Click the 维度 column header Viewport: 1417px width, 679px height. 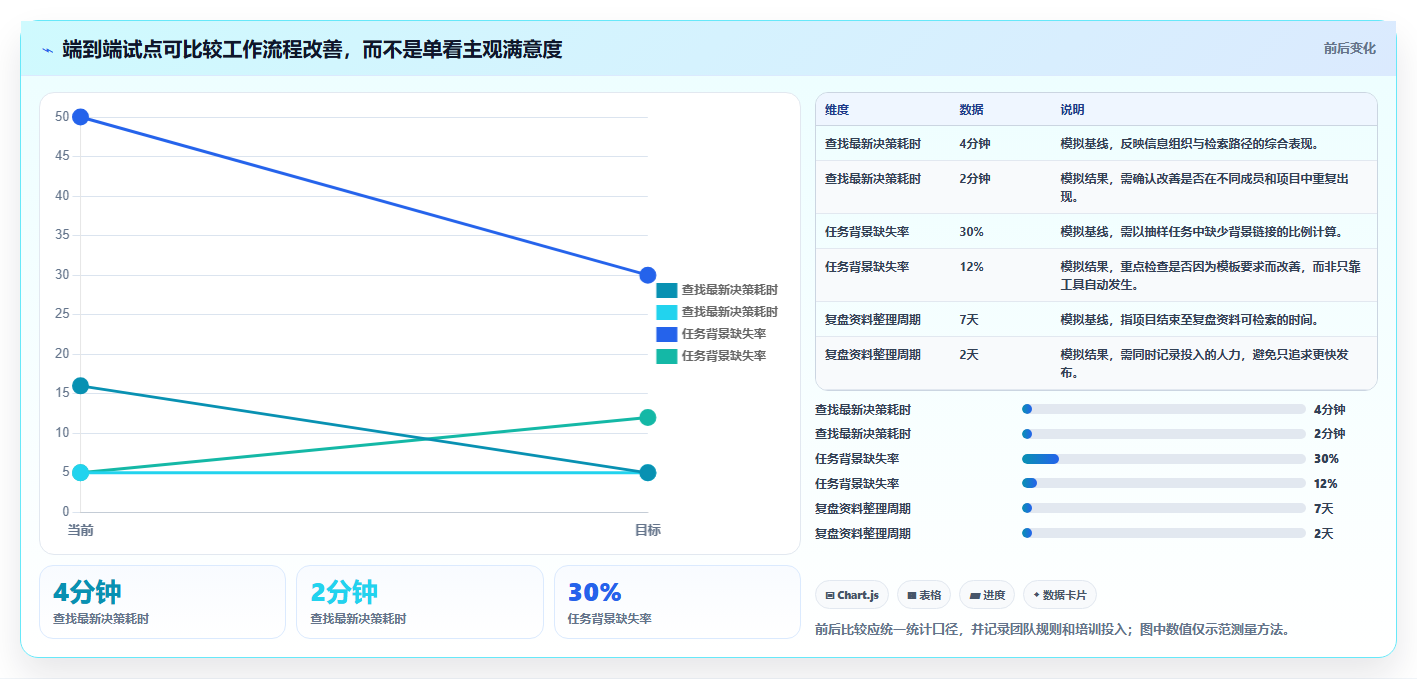coord(837,110)
